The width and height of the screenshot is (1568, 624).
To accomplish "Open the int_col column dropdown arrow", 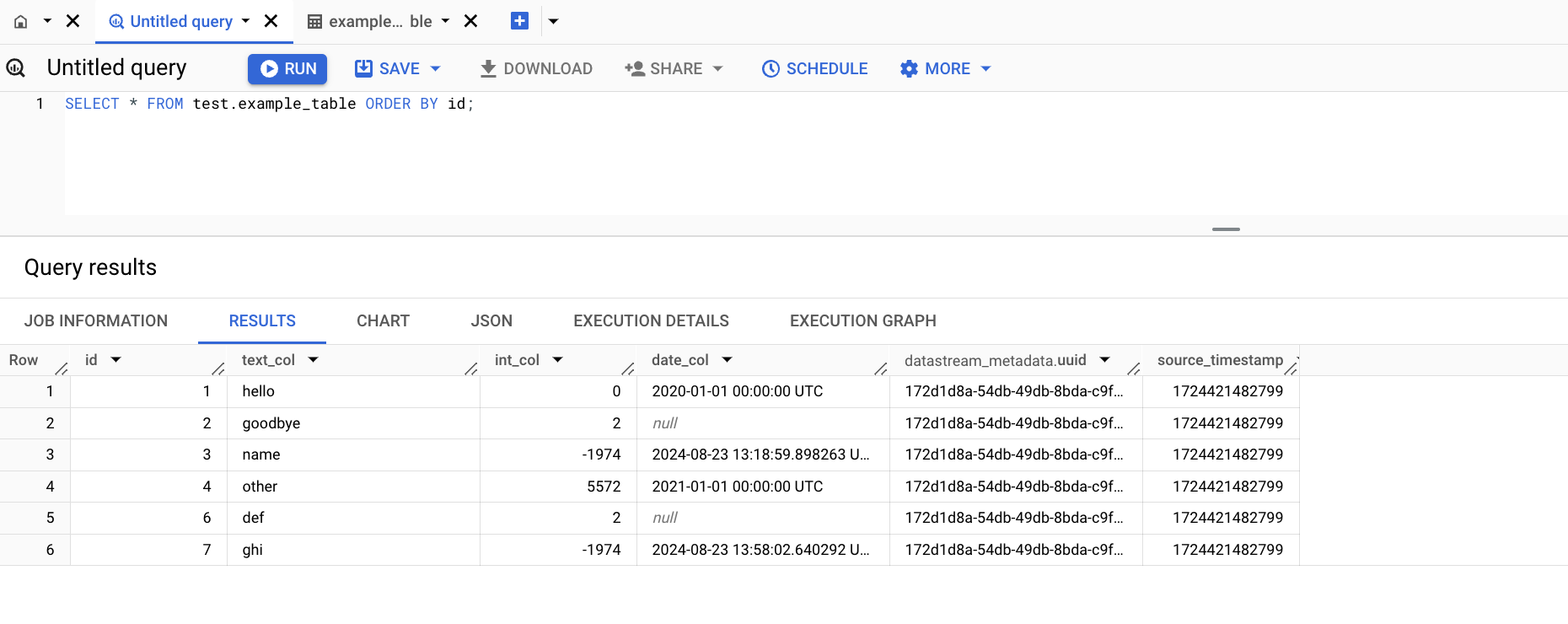I will click(x=558, y=360).
